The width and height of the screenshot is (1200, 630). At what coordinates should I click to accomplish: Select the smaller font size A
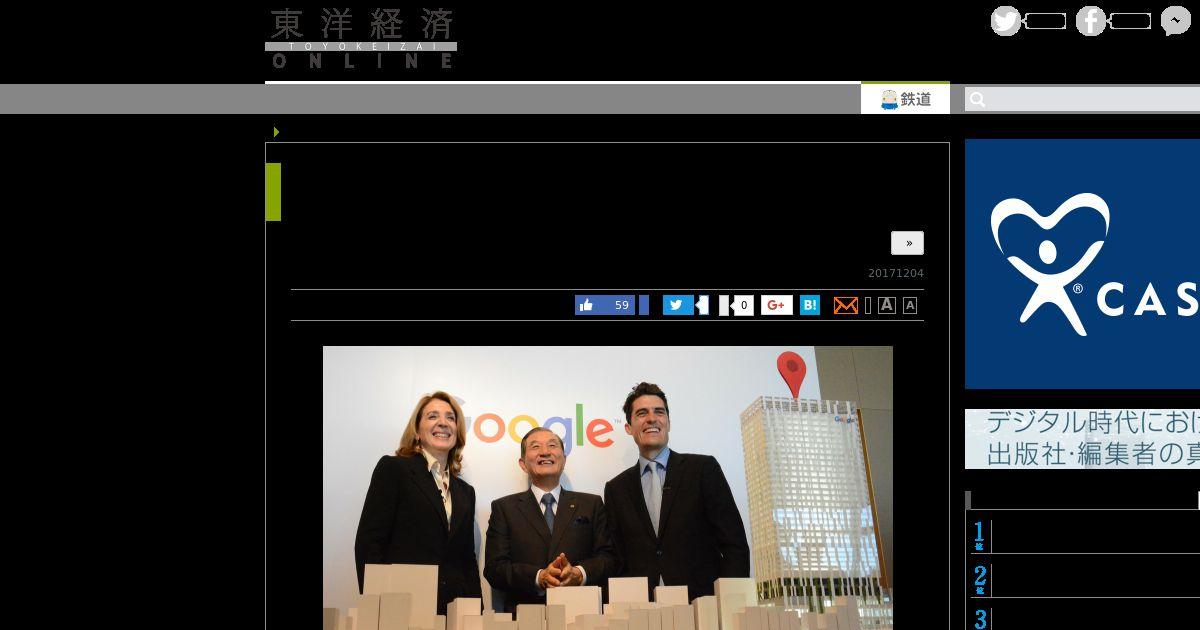pyautogui.click(x=910, y=305)
